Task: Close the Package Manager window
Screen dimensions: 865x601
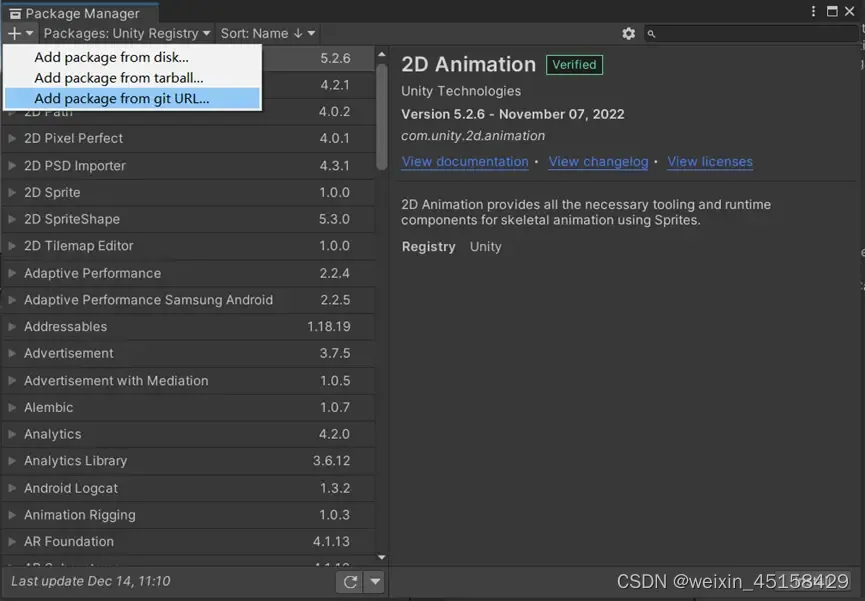Action: [x=850, y=11]
